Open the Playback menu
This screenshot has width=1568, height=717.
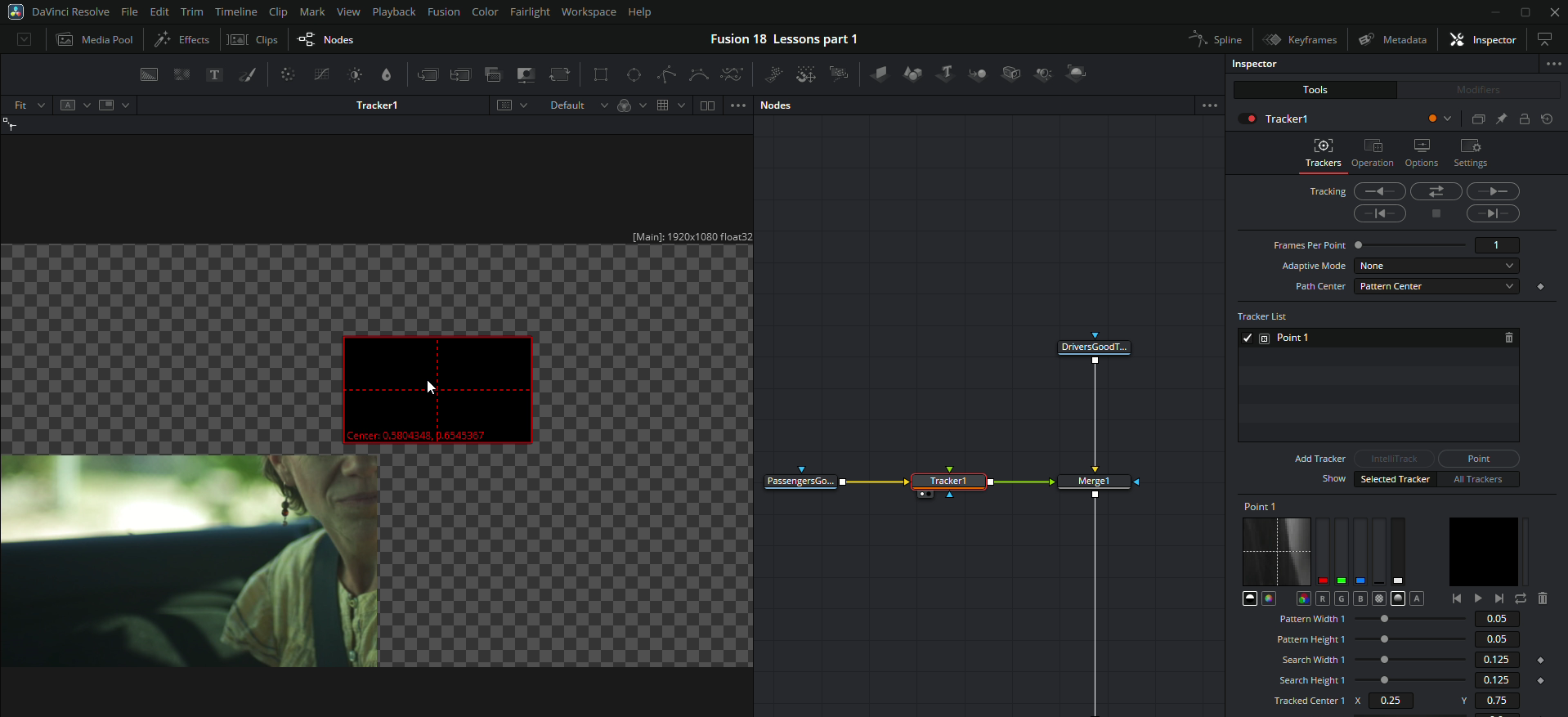(x=394, y=11)
